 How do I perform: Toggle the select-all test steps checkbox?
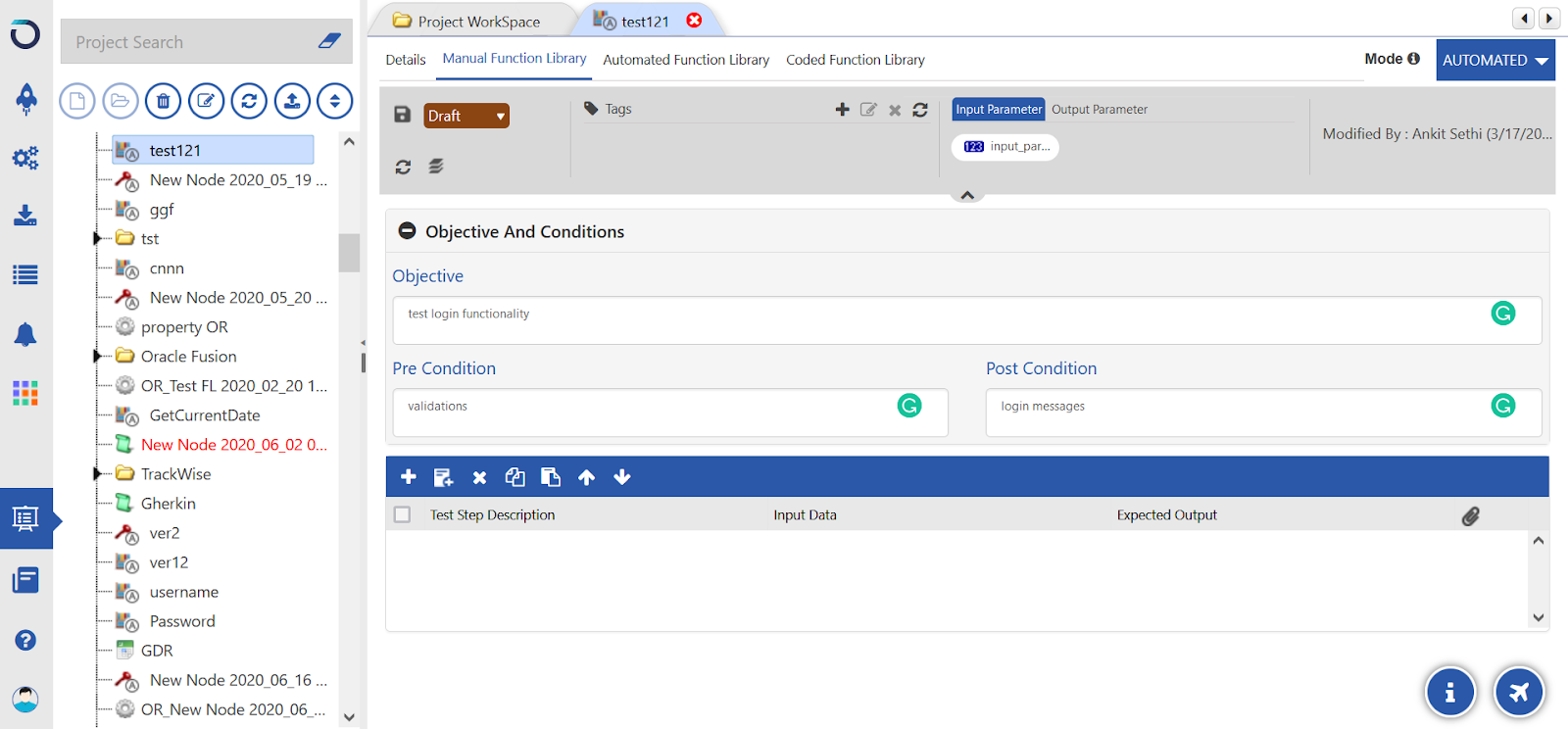402,514
